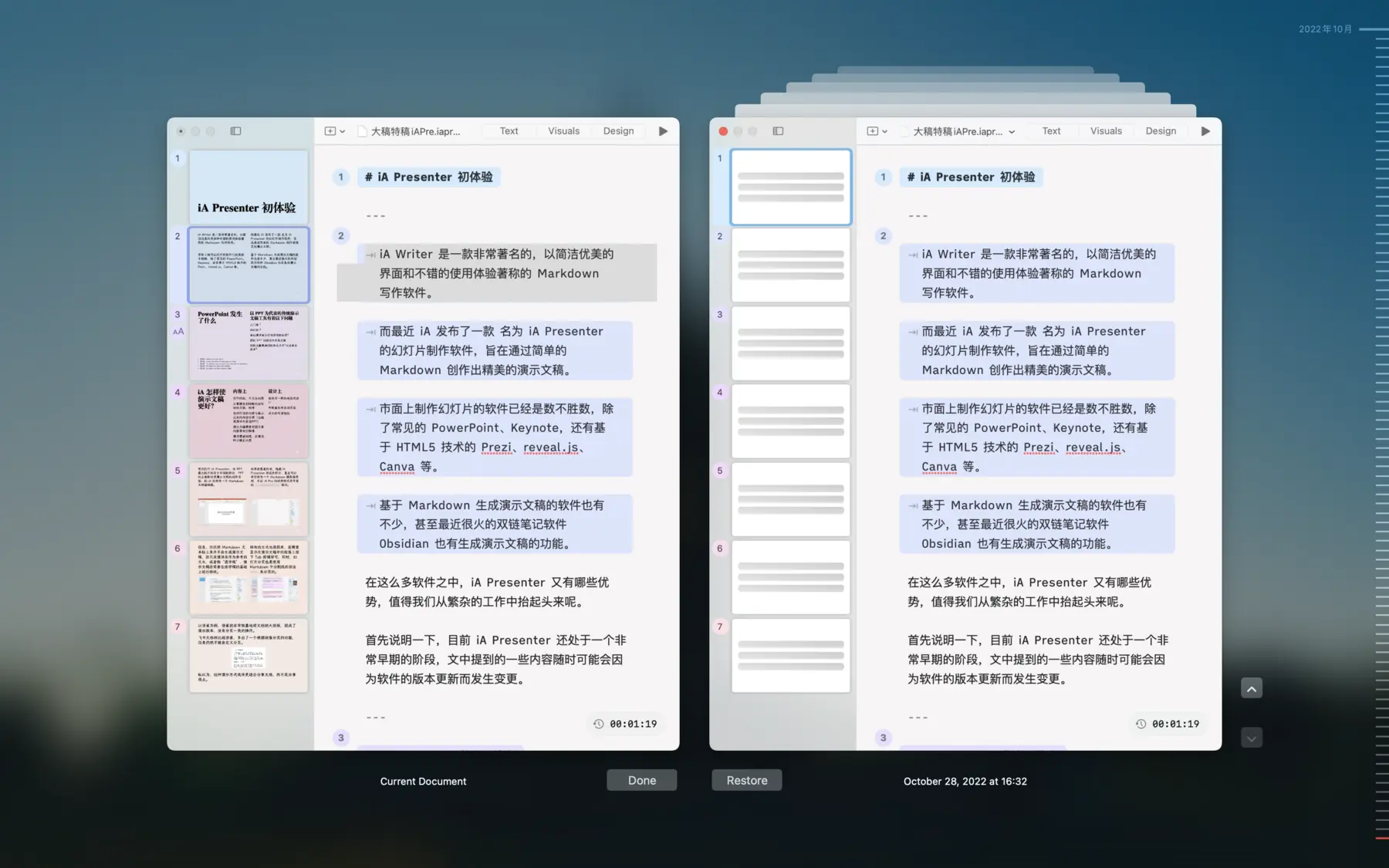The height and width of the screenshot is (868, 1389).
Task: Click paragraph starting '基于 Markdown' in Current Document
Action: click(495, 524)
